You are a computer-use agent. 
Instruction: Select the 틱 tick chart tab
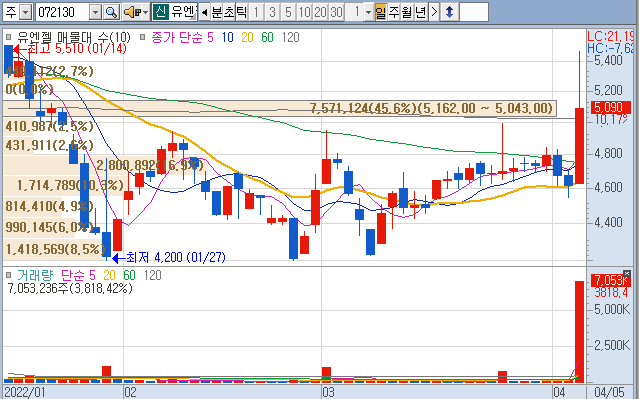click(x=241, y=12)
